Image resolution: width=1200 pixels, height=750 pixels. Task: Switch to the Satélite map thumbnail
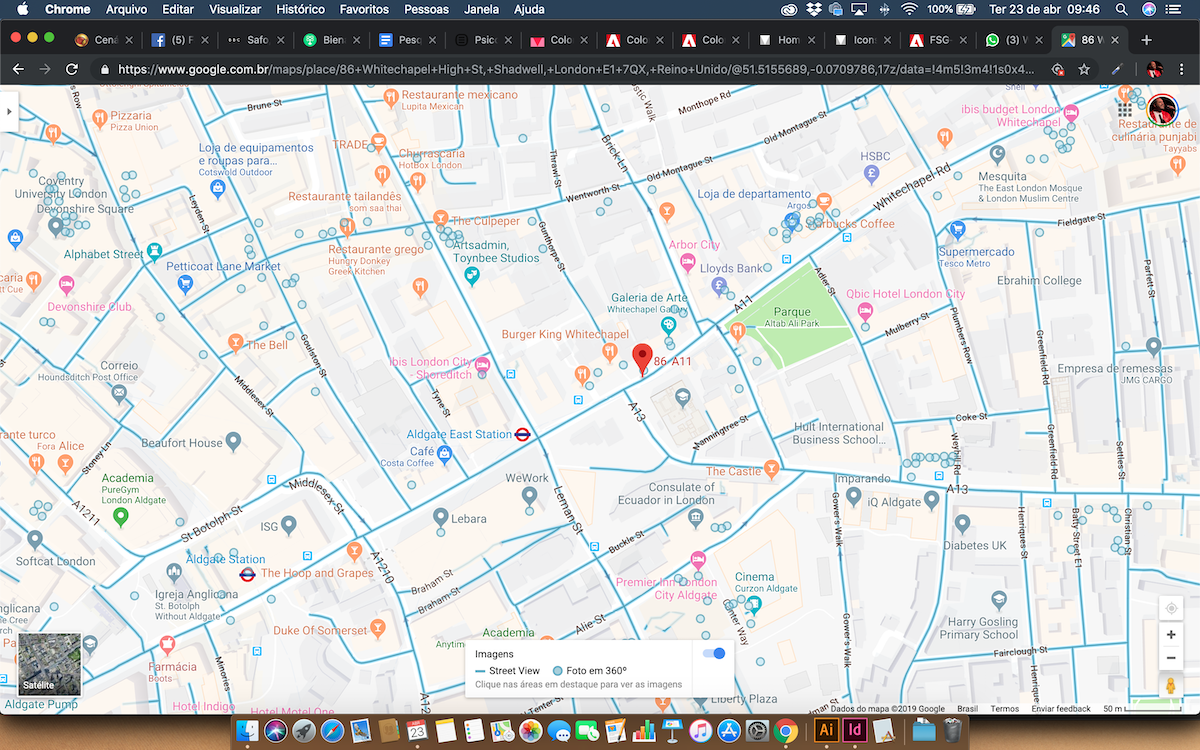pos(50,663)
